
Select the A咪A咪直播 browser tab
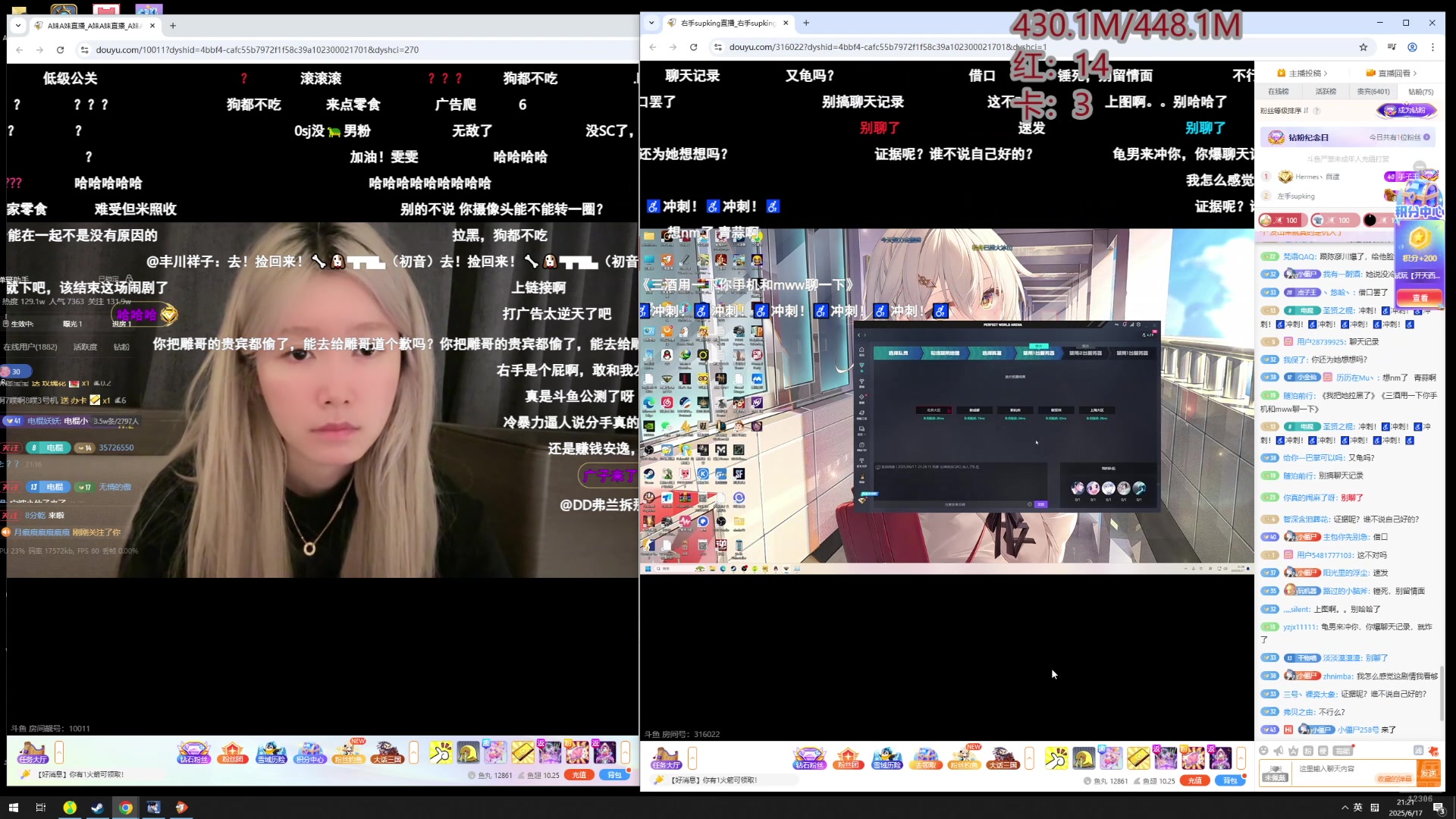click(95, 25)
